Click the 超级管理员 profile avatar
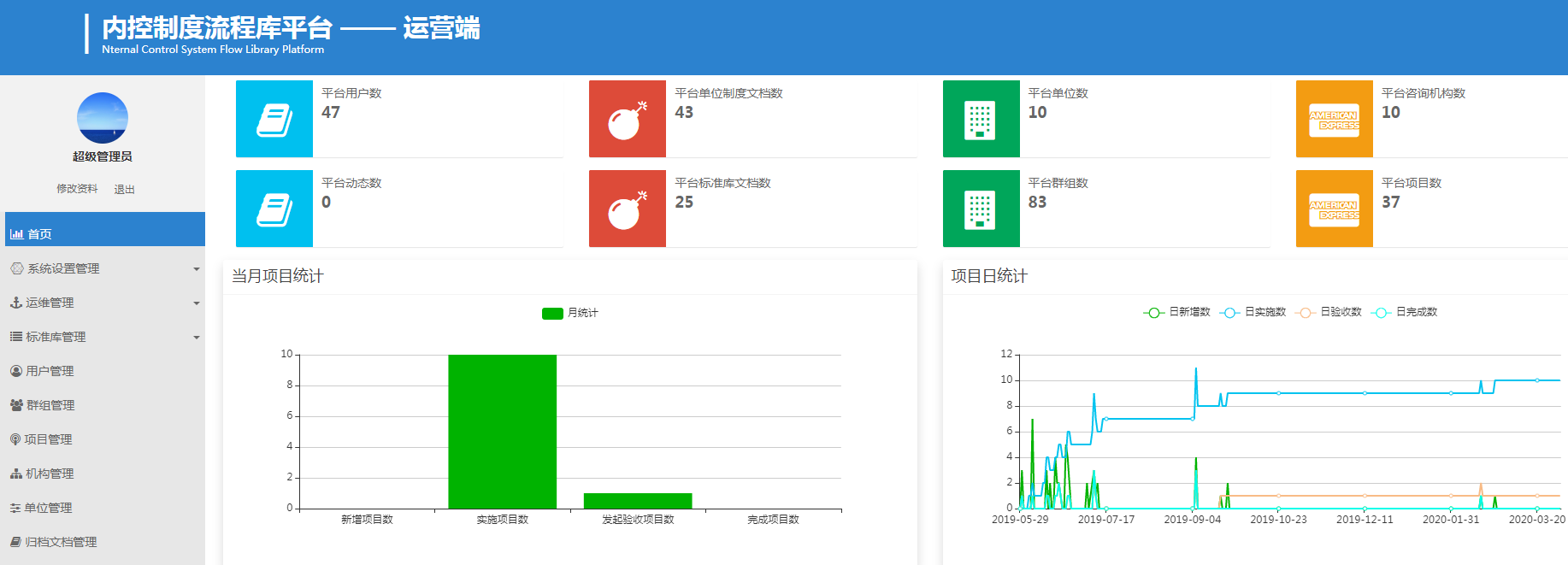Screen dimensions: 1568x565 pos(103,118)
